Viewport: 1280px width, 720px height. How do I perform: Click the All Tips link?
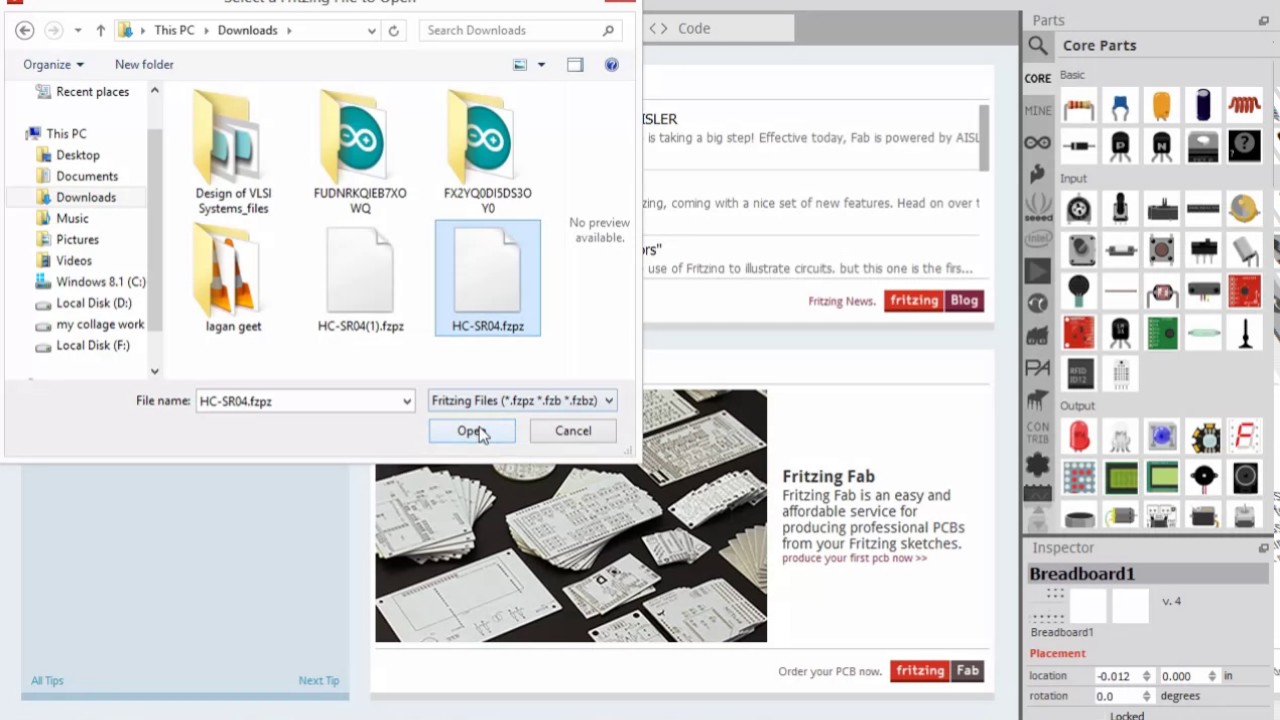coord(47,680)
